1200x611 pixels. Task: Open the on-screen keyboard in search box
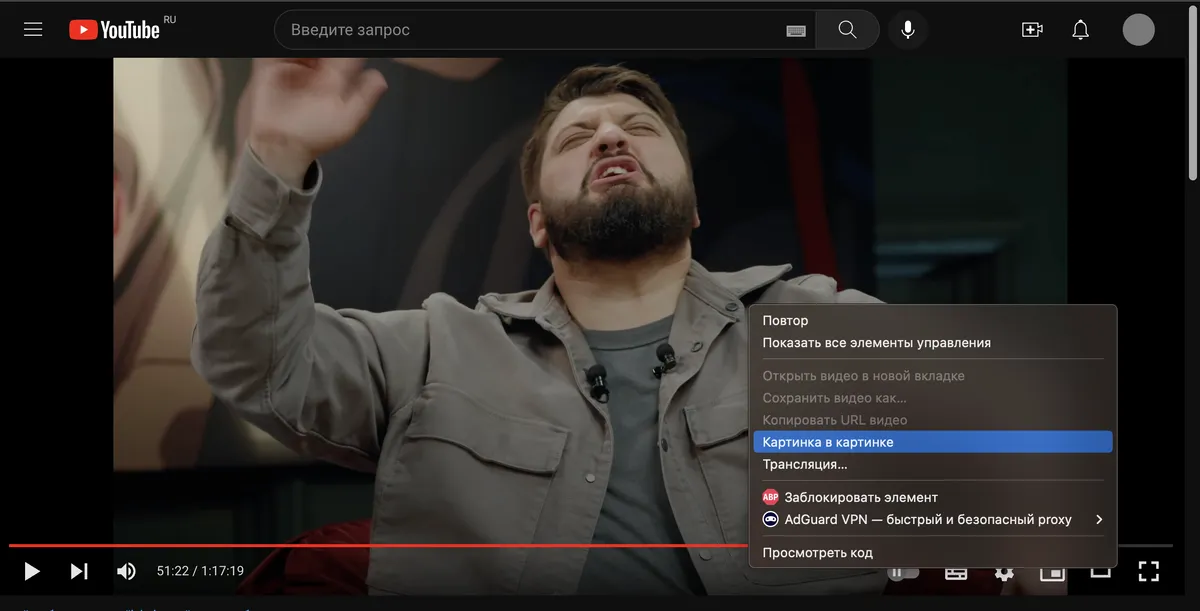[x=796, y=31]
